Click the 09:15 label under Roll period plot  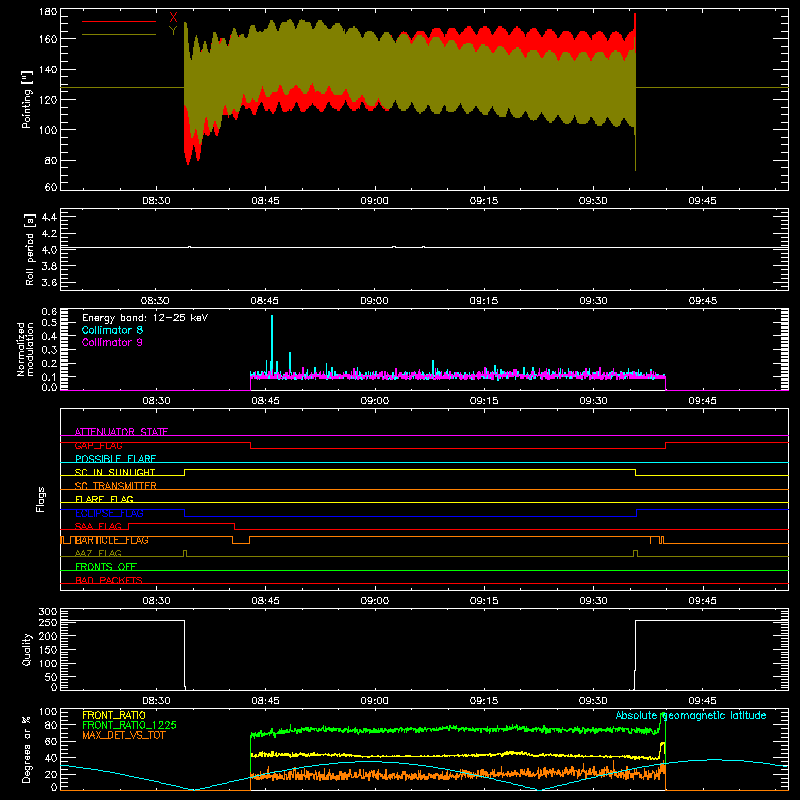tap(484, 301)
